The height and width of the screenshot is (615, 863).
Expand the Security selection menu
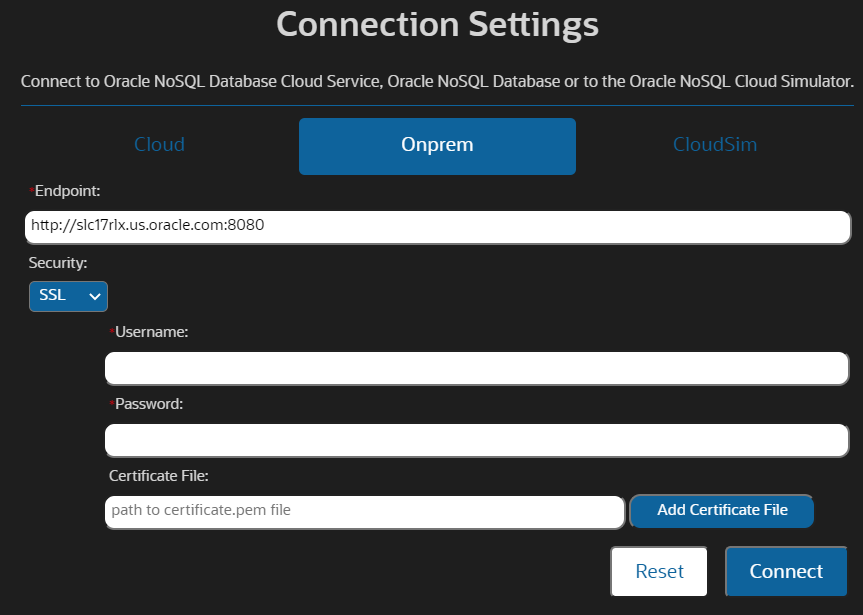(68, 296)
